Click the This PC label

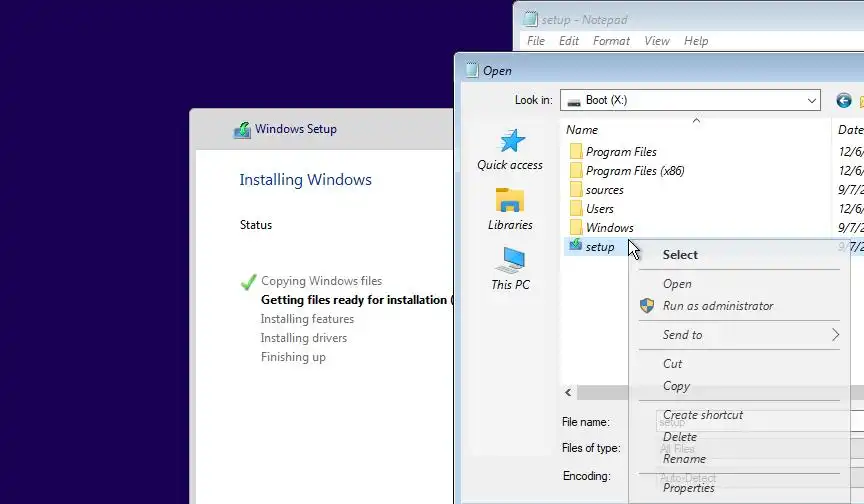(x=510, y=285)
